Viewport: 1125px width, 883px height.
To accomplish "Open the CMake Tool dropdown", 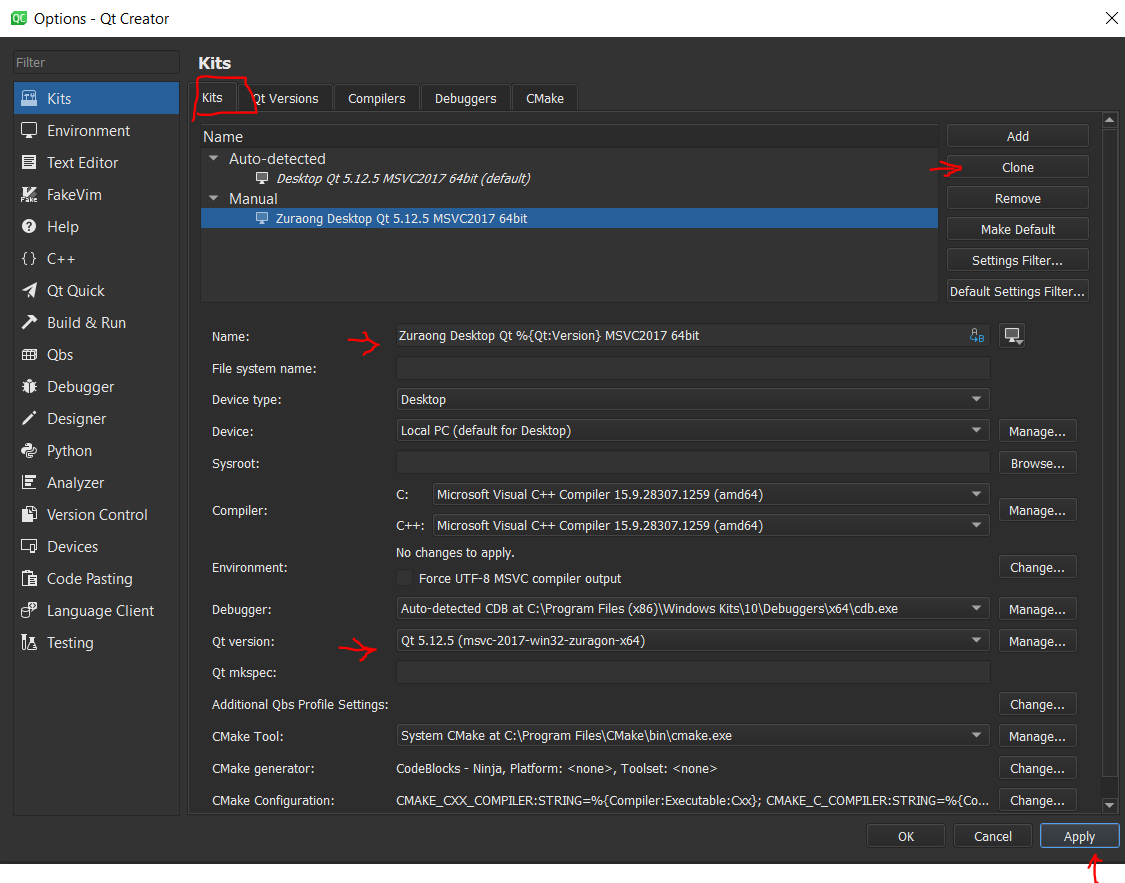I will coord(692,735).
